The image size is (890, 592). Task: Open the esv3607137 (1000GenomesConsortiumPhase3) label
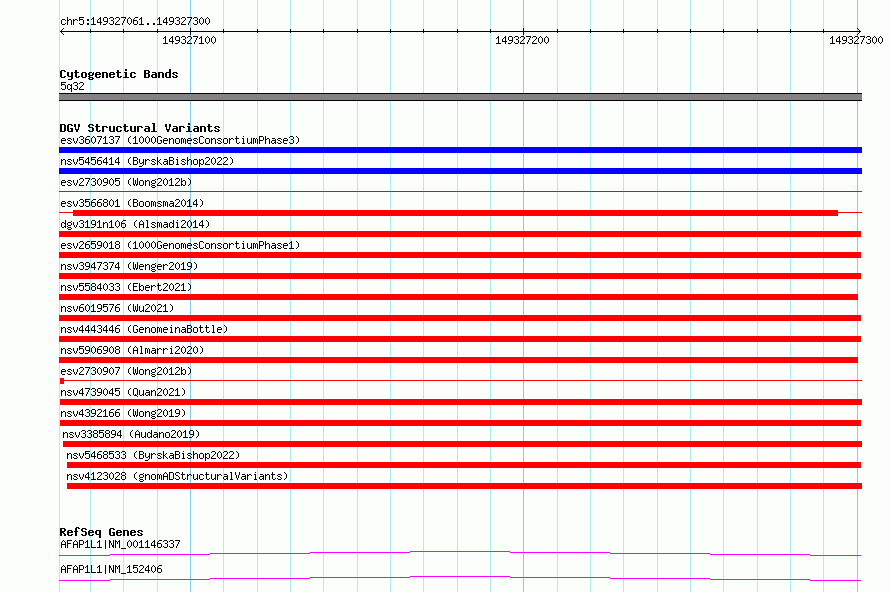coord(180,140)
